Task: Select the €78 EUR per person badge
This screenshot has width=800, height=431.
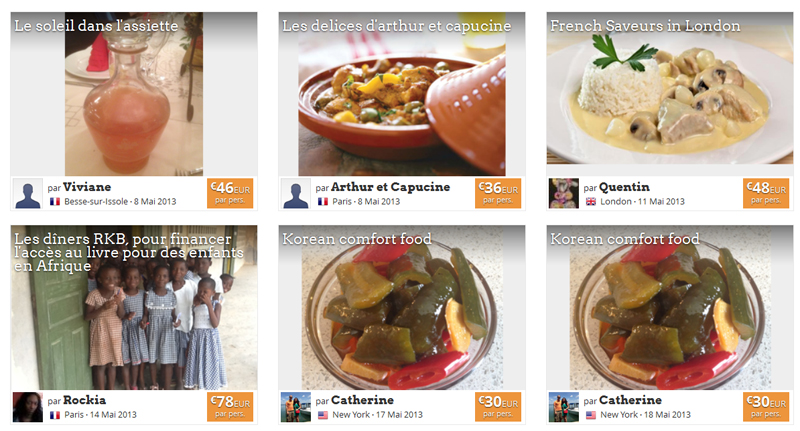Action: [x=230, y=406]
